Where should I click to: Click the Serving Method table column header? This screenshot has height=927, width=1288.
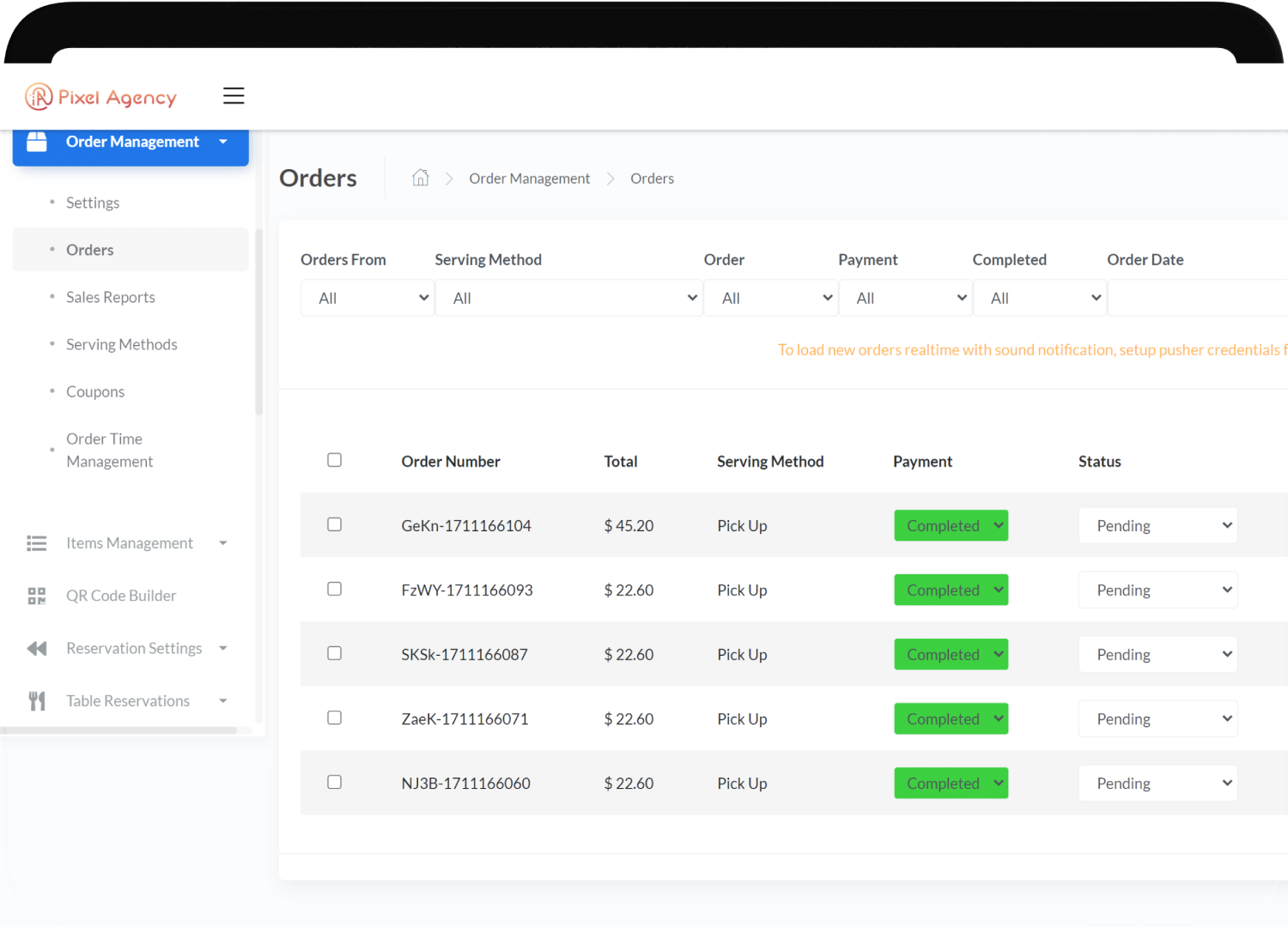click(x=770, y=461)
